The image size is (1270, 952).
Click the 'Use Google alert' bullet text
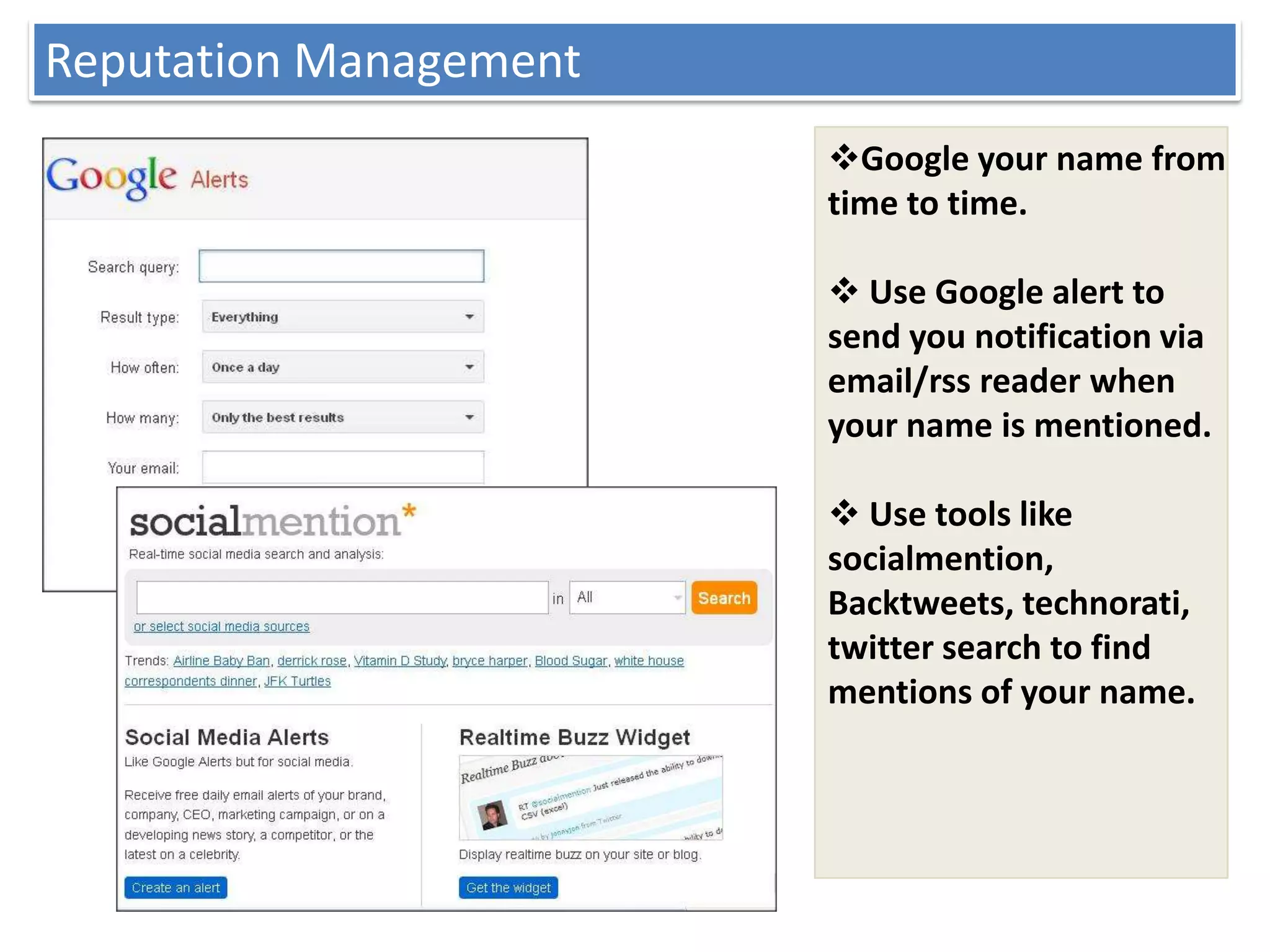click(1020, 359)
